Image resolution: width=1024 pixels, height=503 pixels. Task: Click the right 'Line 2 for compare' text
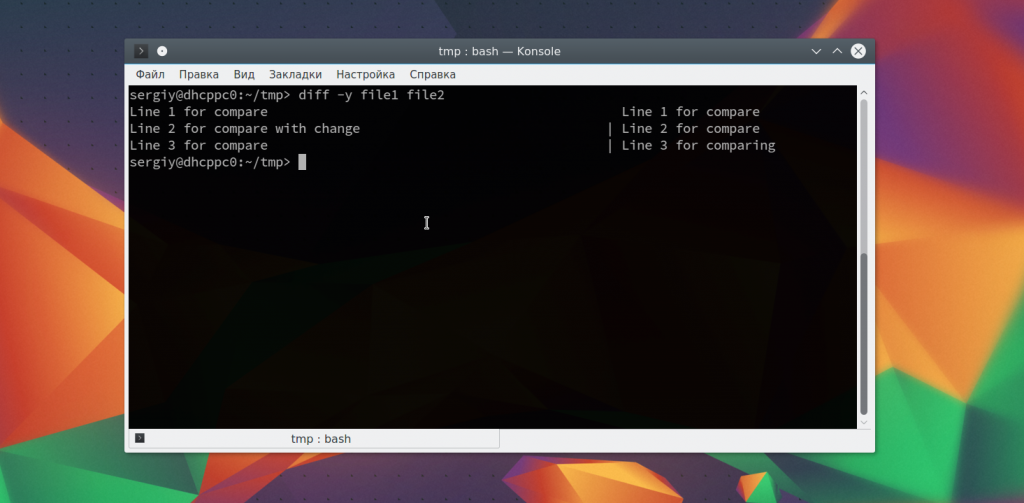coord(690,129)
